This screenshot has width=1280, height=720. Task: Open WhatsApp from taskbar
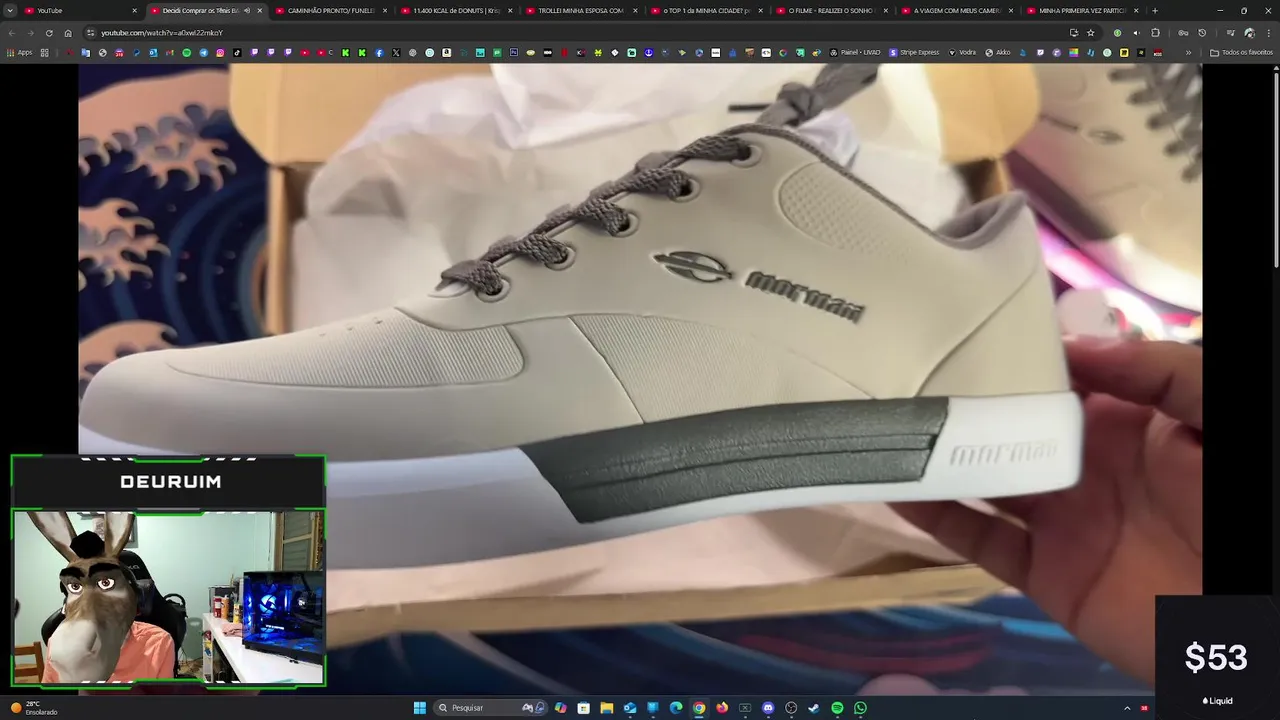(860, 708)
